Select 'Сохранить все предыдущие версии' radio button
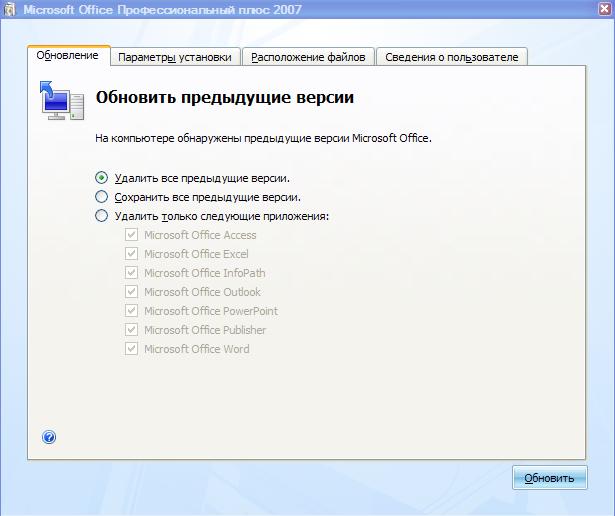This screenshot has height=516, width=615. pos(102,196)
